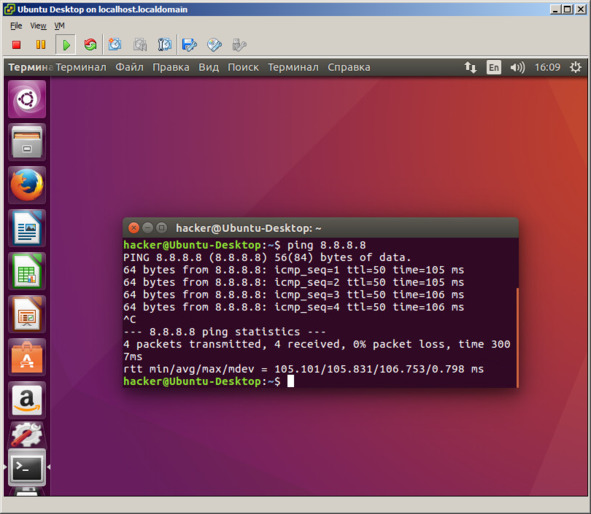This screenshot has height=514, width=591.
Task: Open the Справка menu
Action: (x=349, y=67)
